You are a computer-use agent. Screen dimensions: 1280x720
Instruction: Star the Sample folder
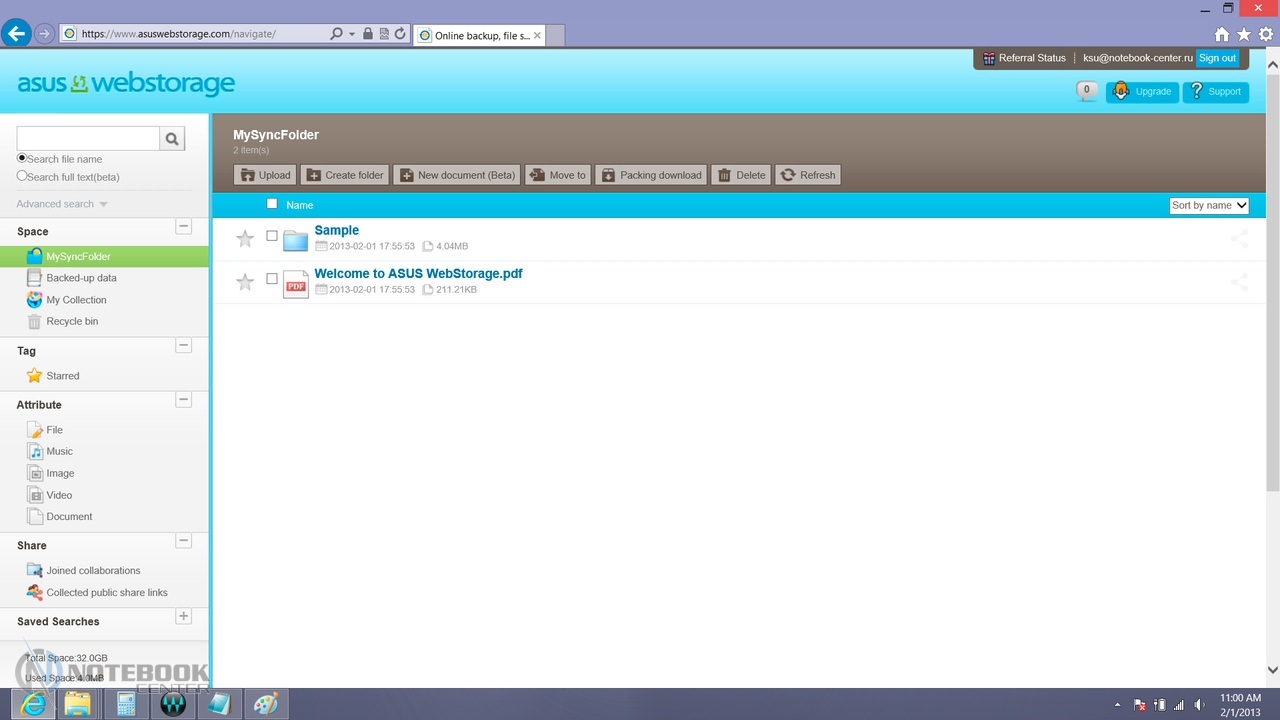click(245, 239)
